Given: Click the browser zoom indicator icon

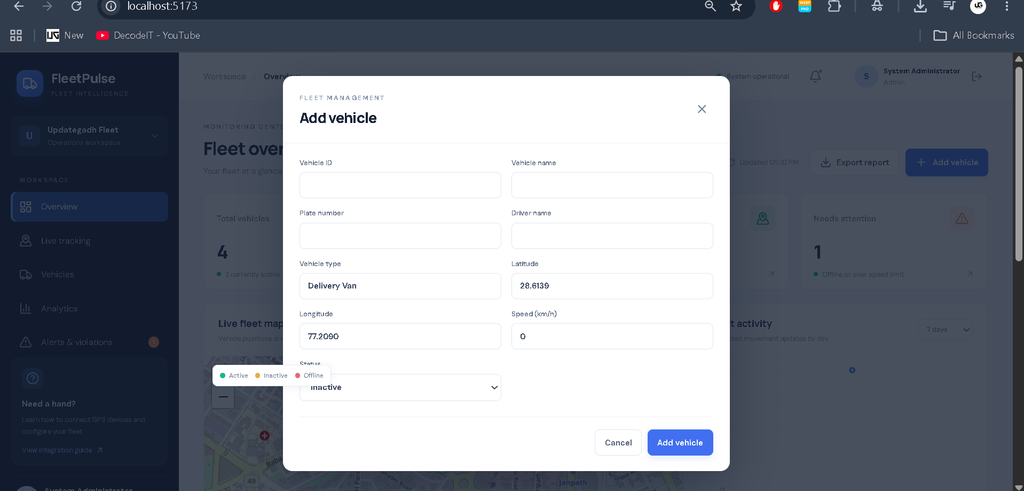Looking at the screenshot, I should click(x=711, y=6).
